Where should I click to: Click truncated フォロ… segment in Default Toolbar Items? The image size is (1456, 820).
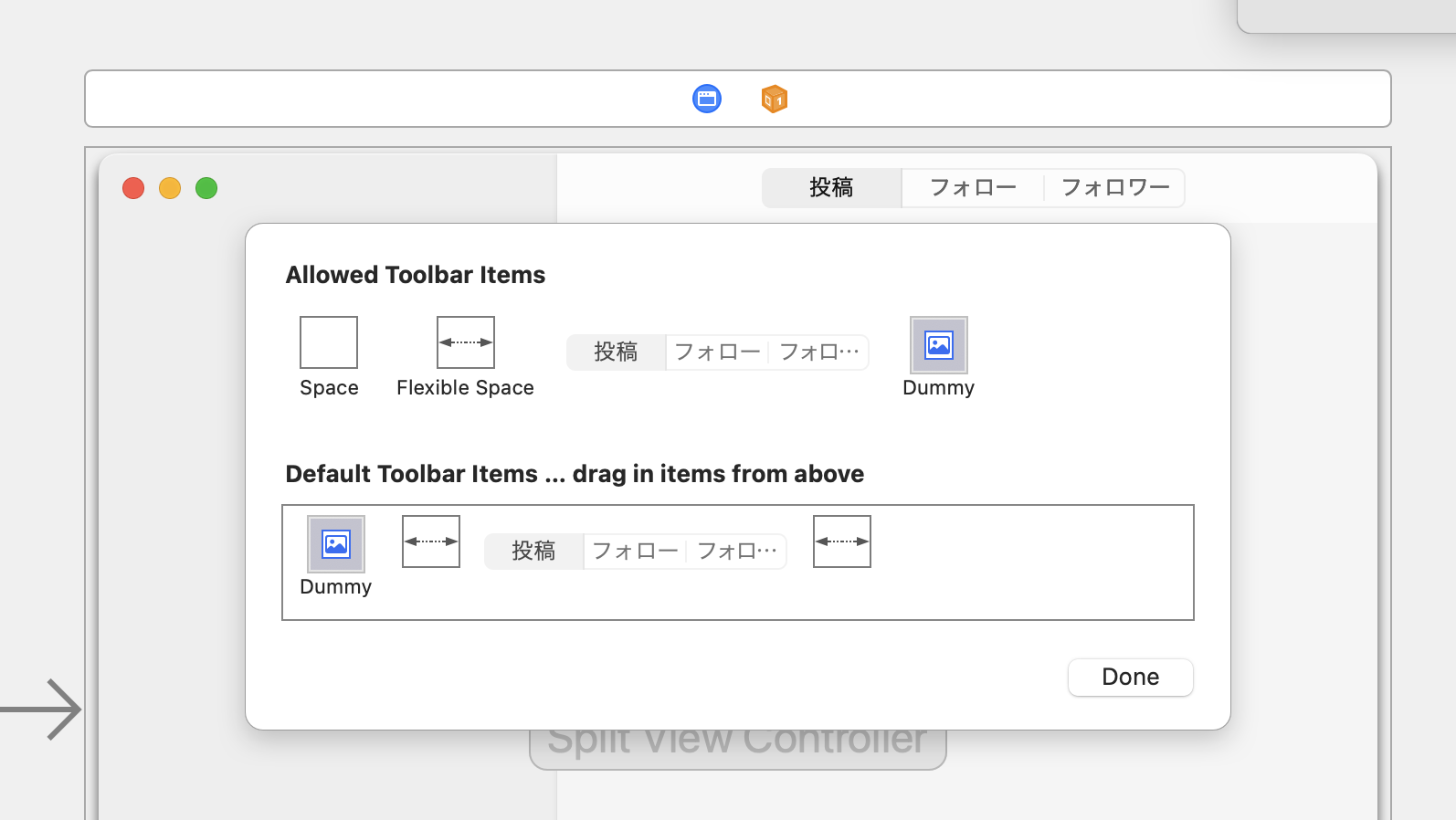(736, 552)
